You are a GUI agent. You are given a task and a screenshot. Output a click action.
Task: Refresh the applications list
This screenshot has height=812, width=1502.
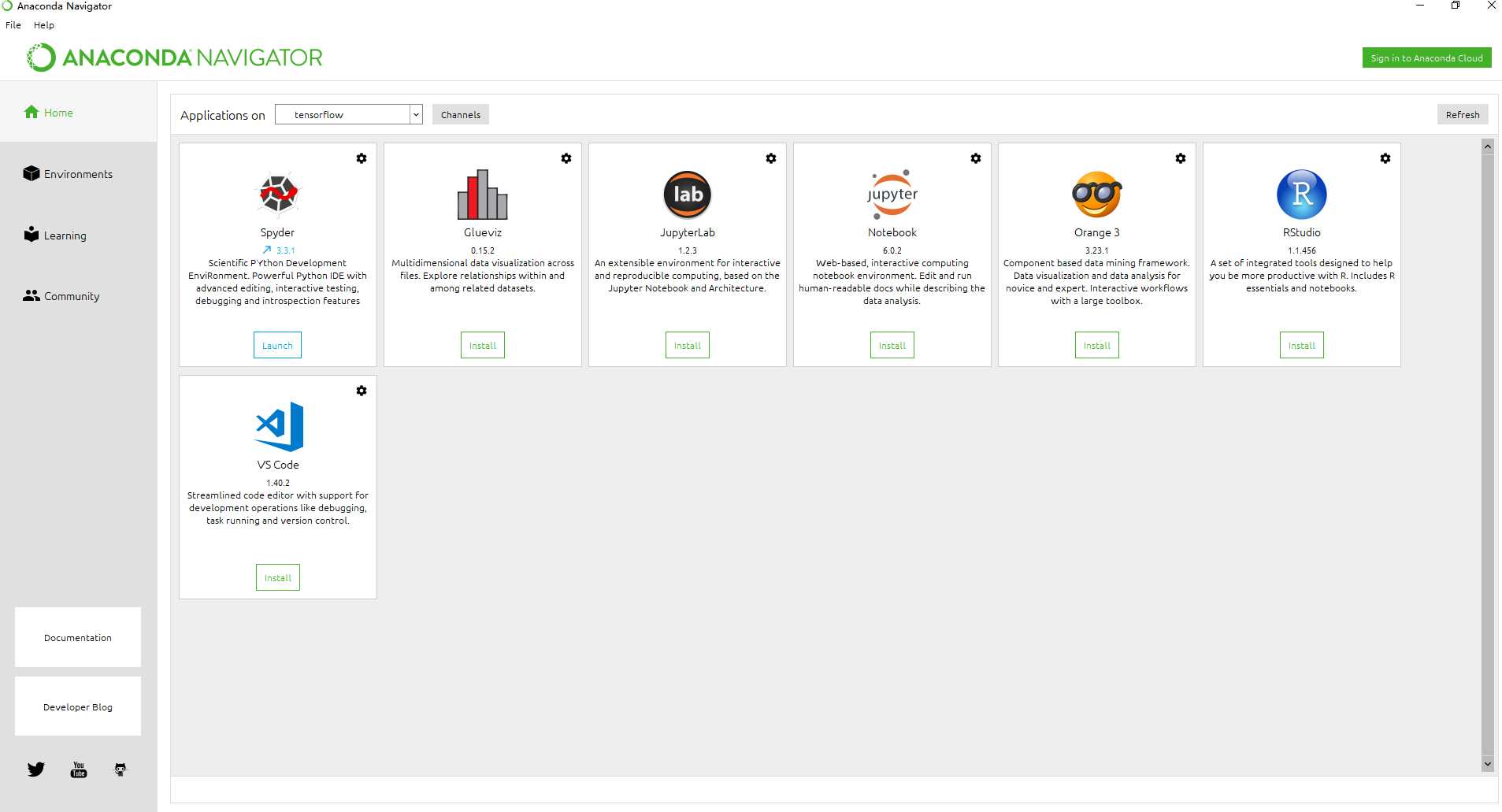pyautogui.click(x=1463, y=114)
